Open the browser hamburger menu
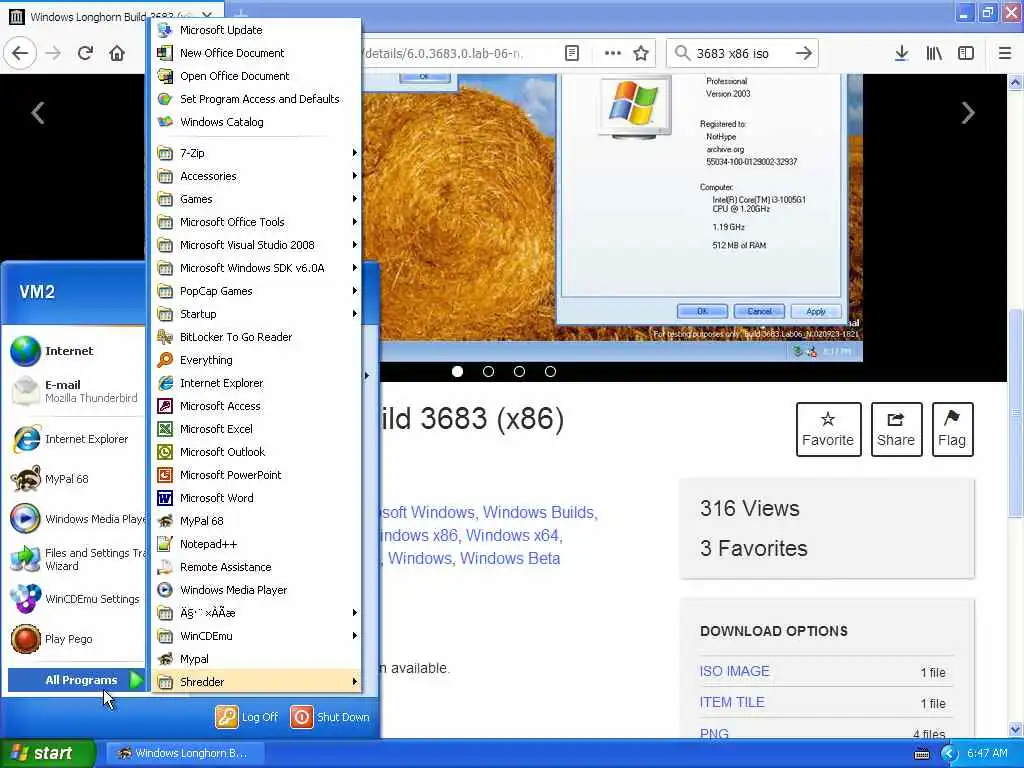The image size is (1024, 768). (1004, 53)
